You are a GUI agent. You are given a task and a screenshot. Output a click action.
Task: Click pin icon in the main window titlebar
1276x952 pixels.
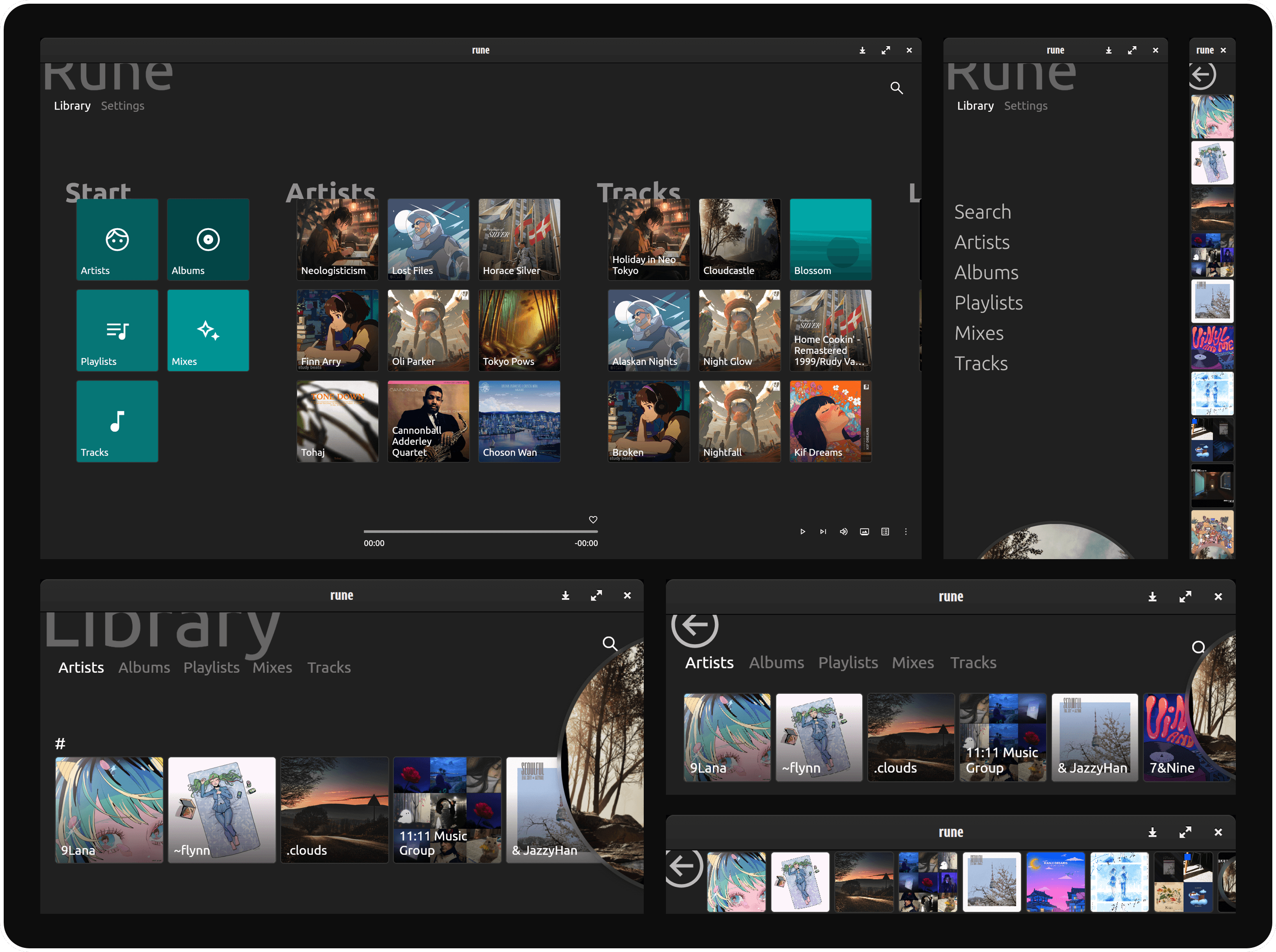coord(862,51)
